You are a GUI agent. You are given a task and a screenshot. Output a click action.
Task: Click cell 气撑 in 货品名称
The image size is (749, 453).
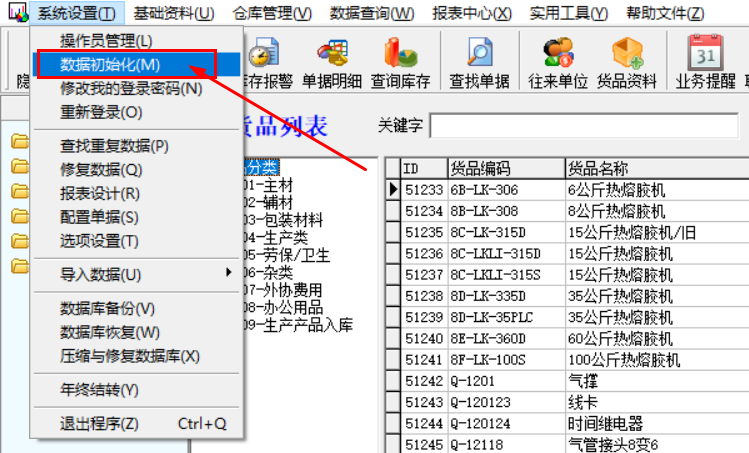click(657, 381)
